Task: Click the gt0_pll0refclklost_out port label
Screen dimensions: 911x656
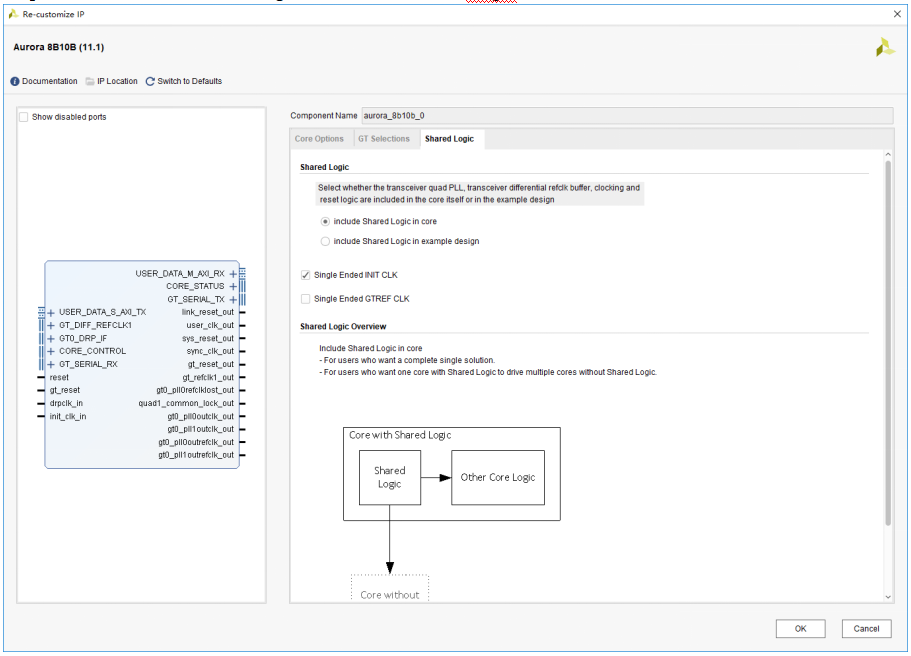Action: [x=195, y=390]
